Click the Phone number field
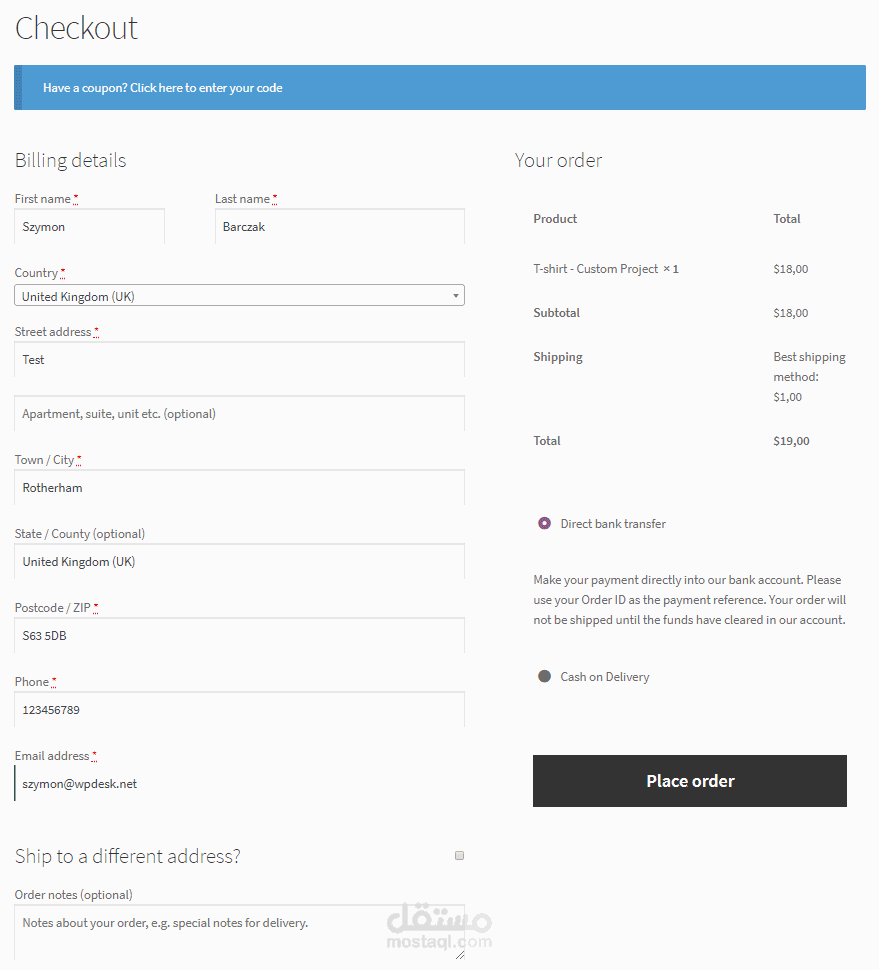 coord(239,709)
